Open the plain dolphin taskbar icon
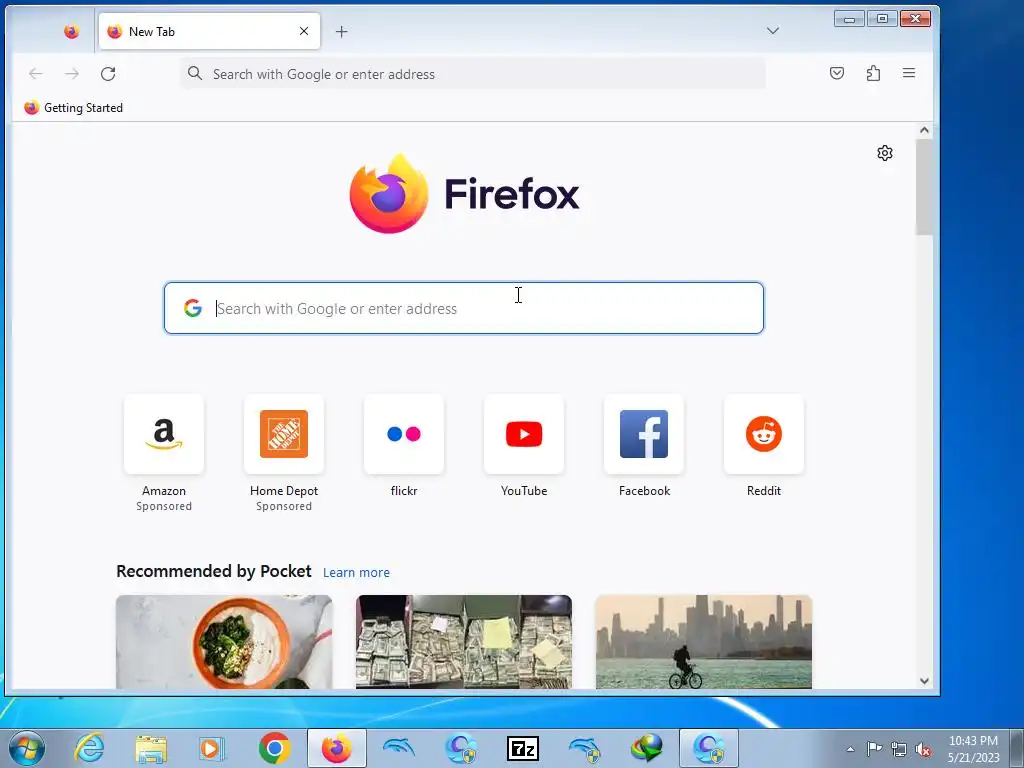The height and width of the screenshot is (768, 1024). click(398, 747)
